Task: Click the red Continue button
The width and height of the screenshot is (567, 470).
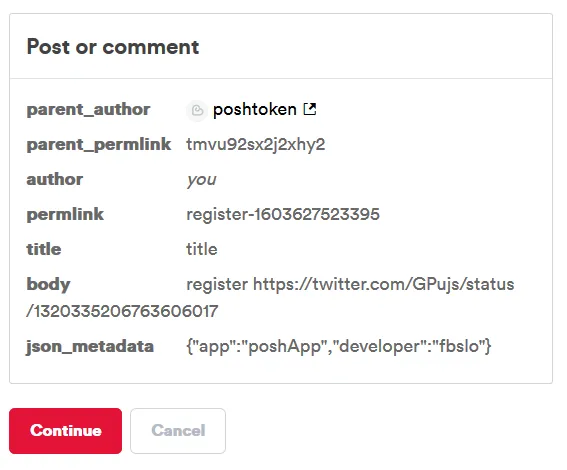Action: 65,431
